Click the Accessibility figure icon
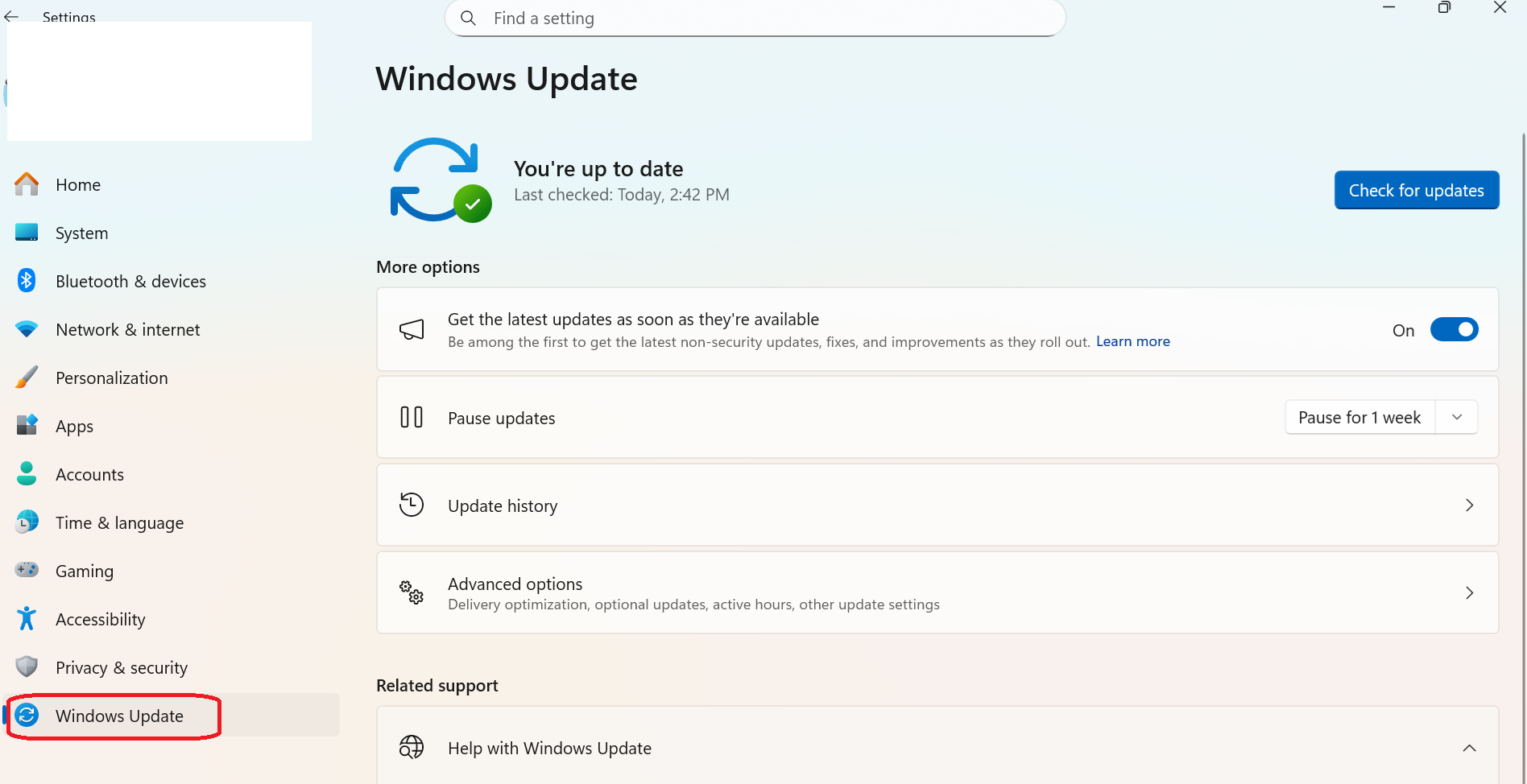Image resolution: width=1527 pixels, height=784 pixels. [27, 618]
